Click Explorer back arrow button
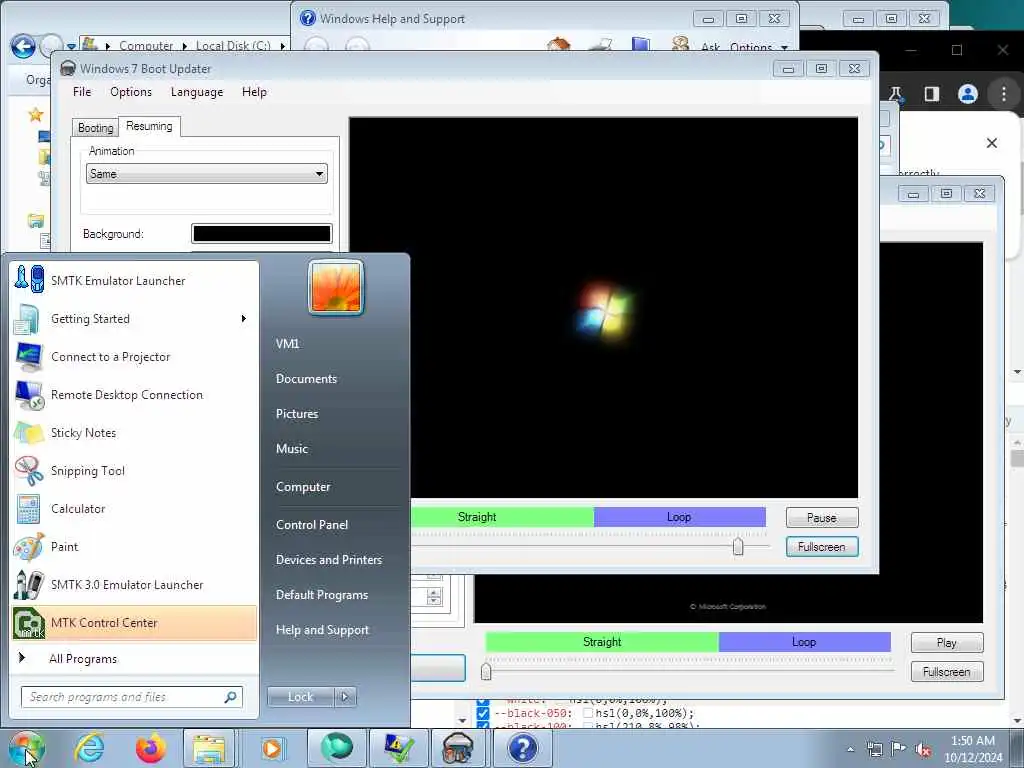 coord(23,46)
